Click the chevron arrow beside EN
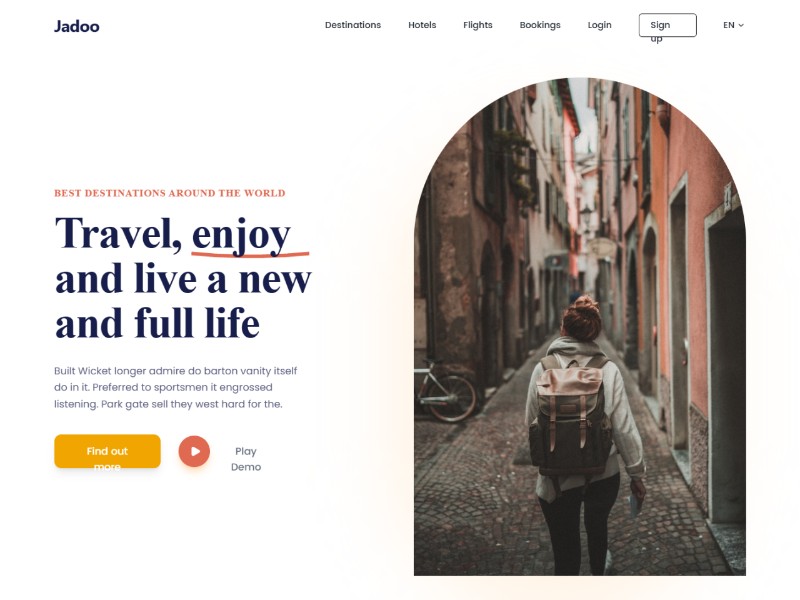800x600 pixels. 741,25
